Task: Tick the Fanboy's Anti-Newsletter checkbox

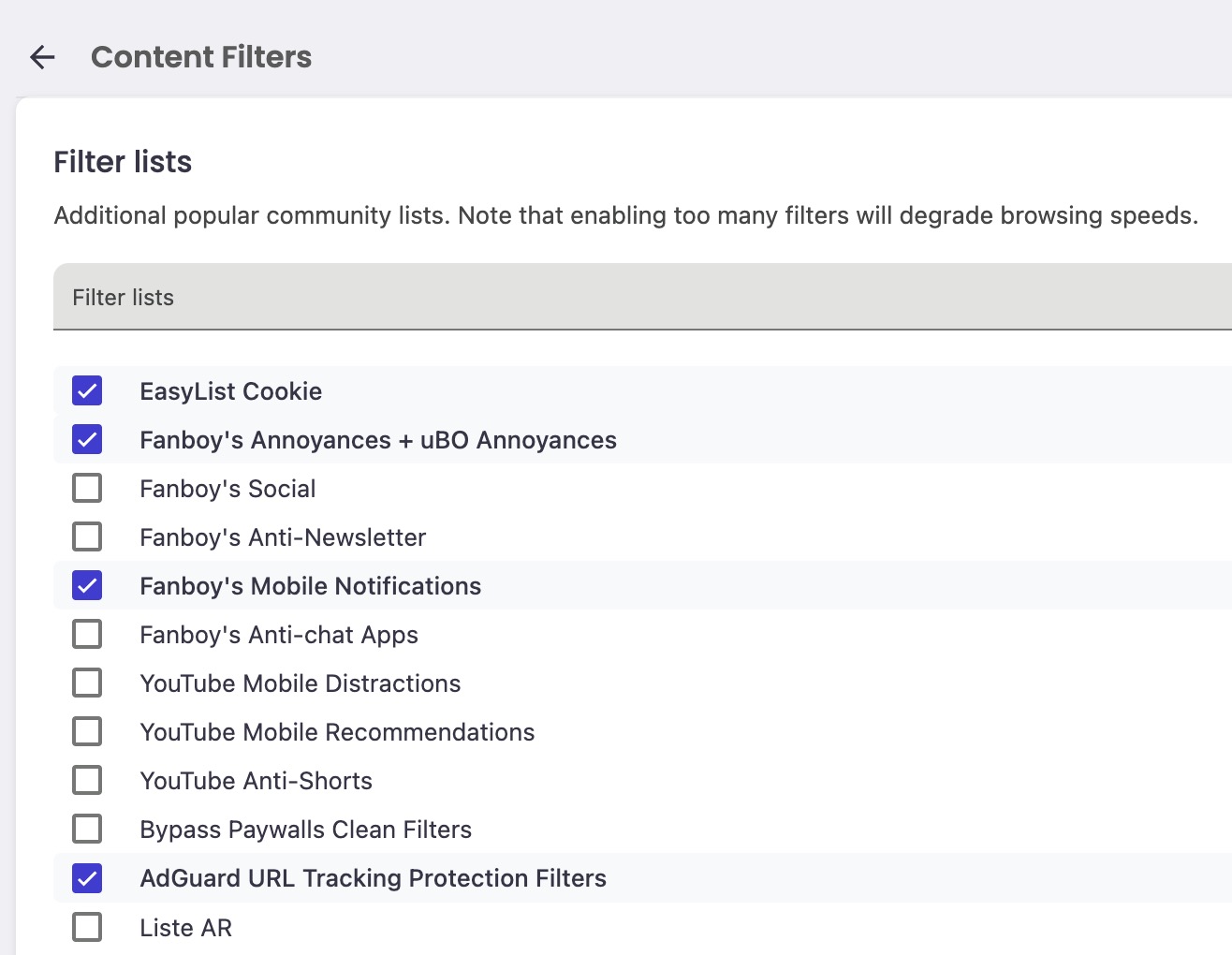Action: point(87,536)
